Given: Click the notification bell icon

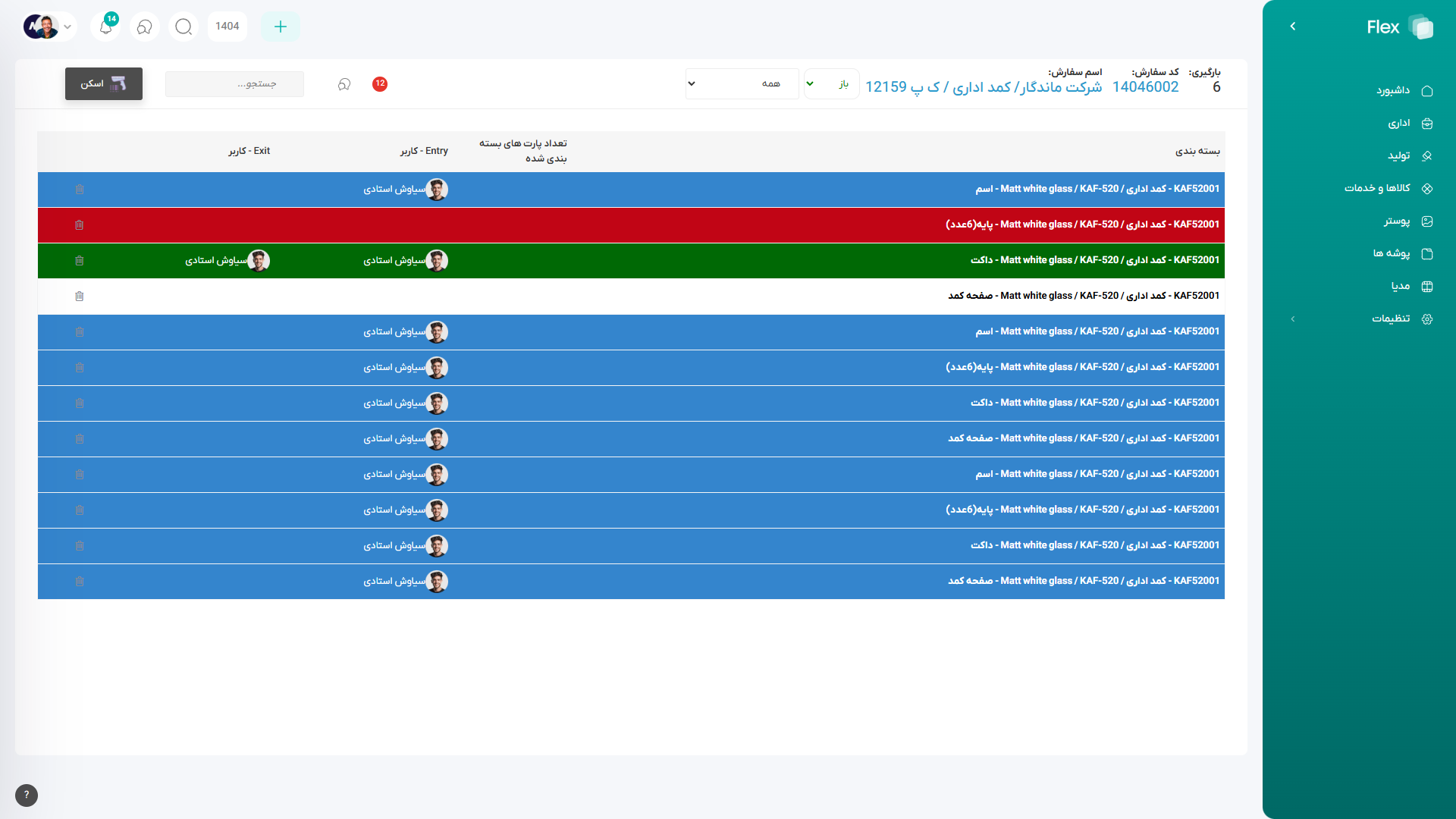Looking at the screenshot, I should point(106,27).
